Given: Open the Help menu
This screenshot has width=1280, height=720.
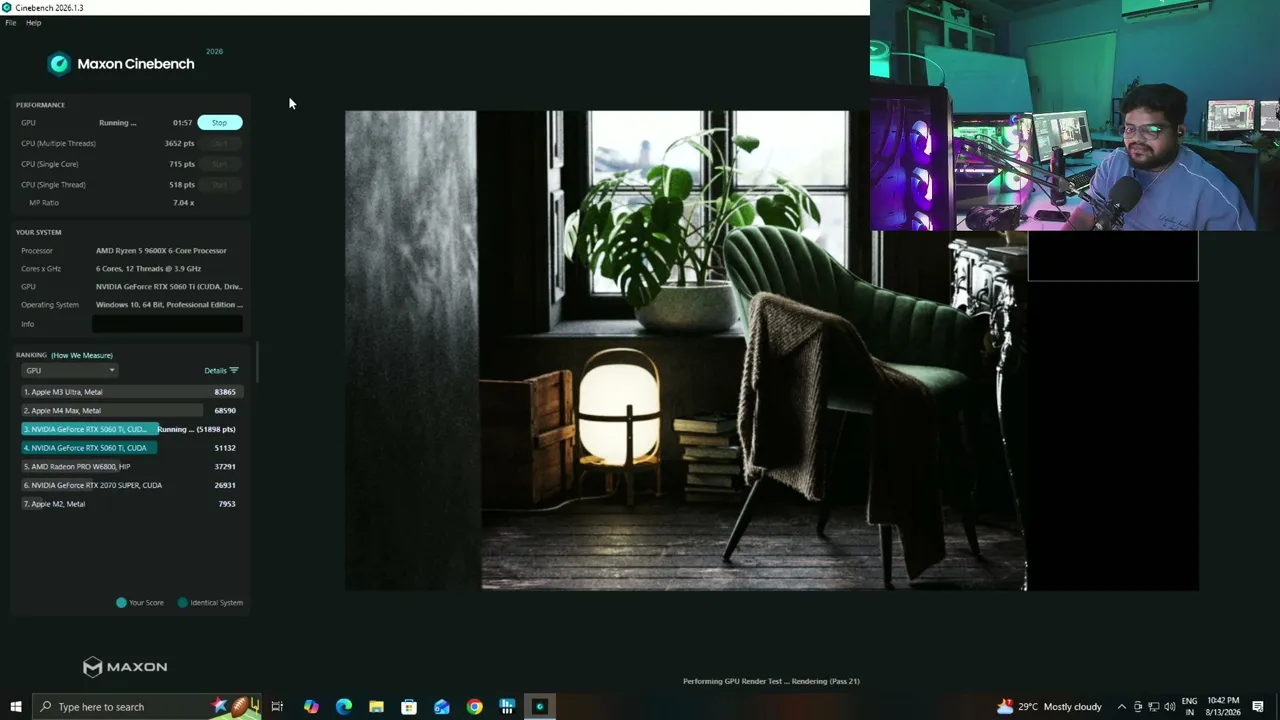Looking at the screenshot, I should click(33, 23).
